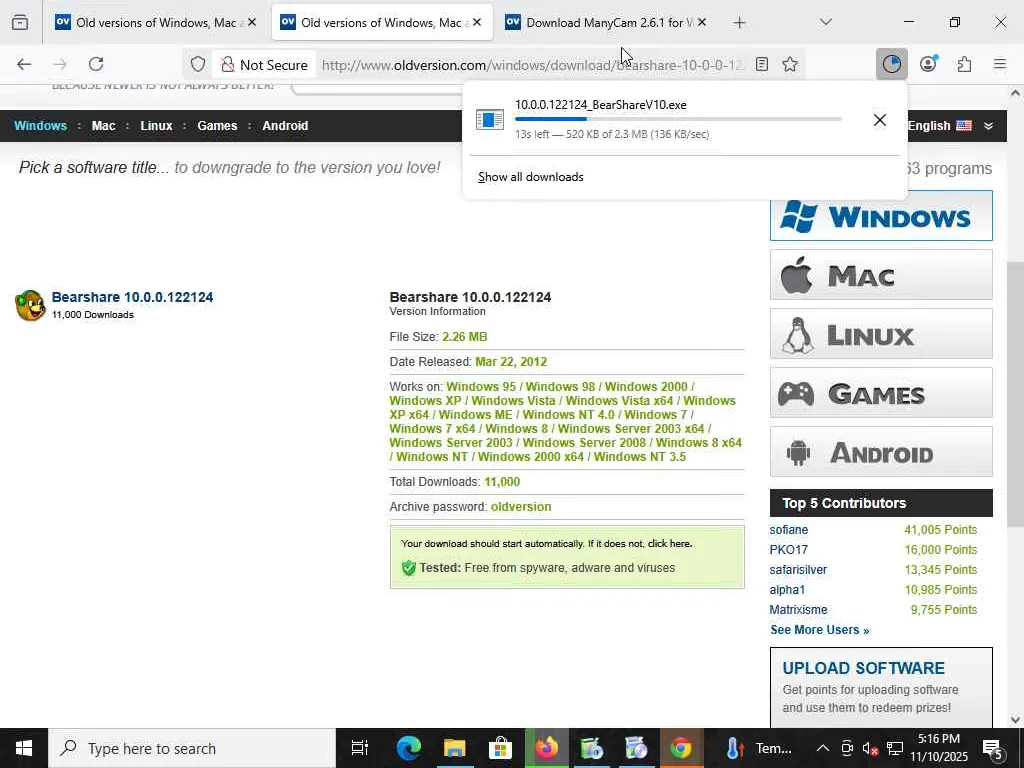Open contributor safarisilver's profile

coord(798,569)
